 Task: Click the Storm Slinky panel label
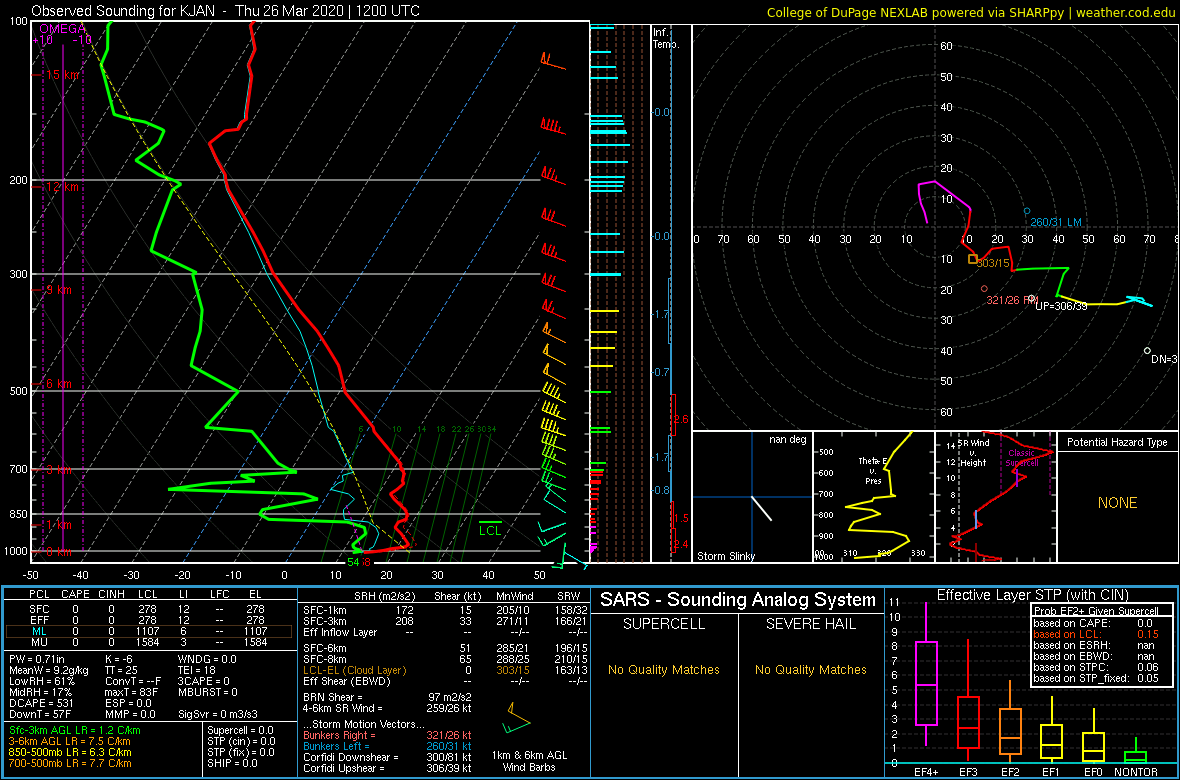pyautogui.click(x=726, y=556)
